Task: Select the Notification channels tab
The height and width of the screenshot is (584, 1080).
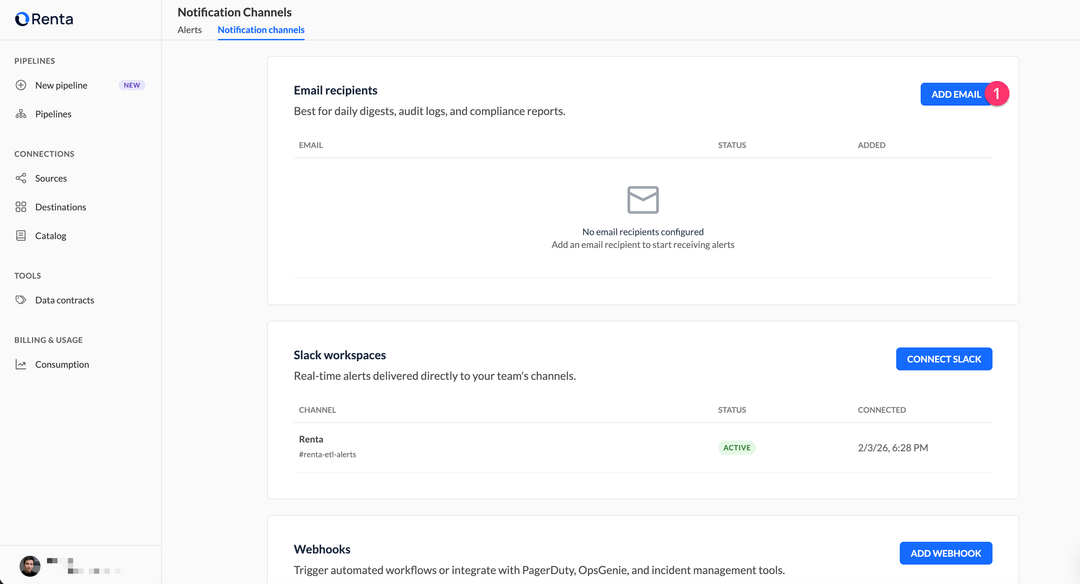Action: point(261,30)
